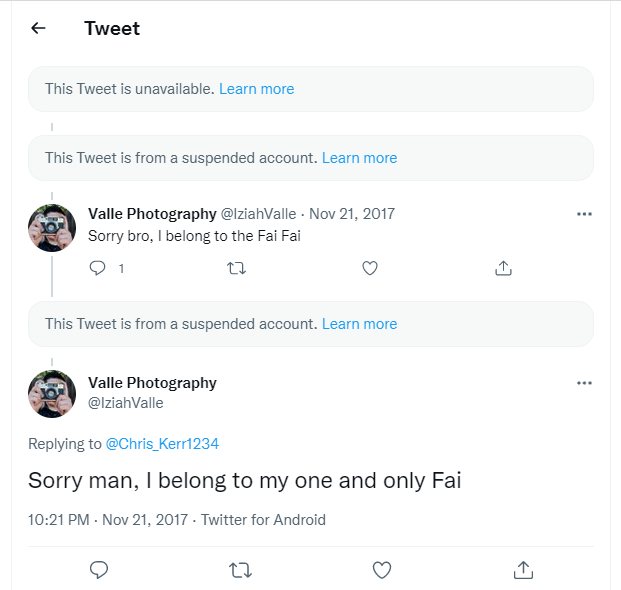The image size is (621, 590).
Task: Open the Nov 21, 2017 timestamp on upper tweet
Action: click(352, 214)
